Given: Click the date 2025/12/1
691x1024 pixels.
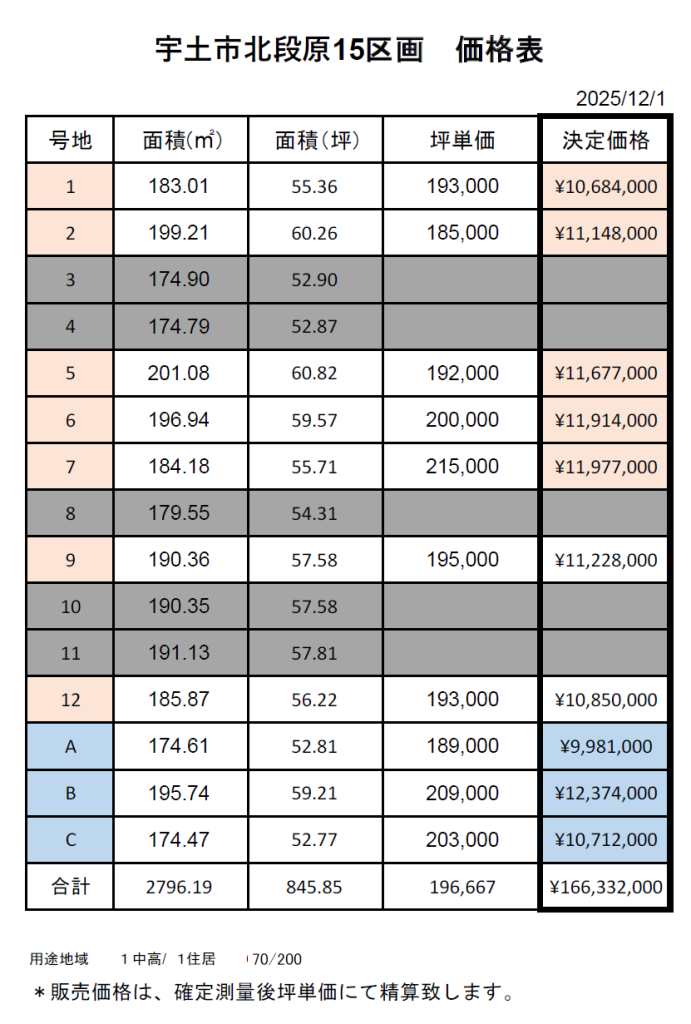Looking at the screenshot, I should (620, 100).
